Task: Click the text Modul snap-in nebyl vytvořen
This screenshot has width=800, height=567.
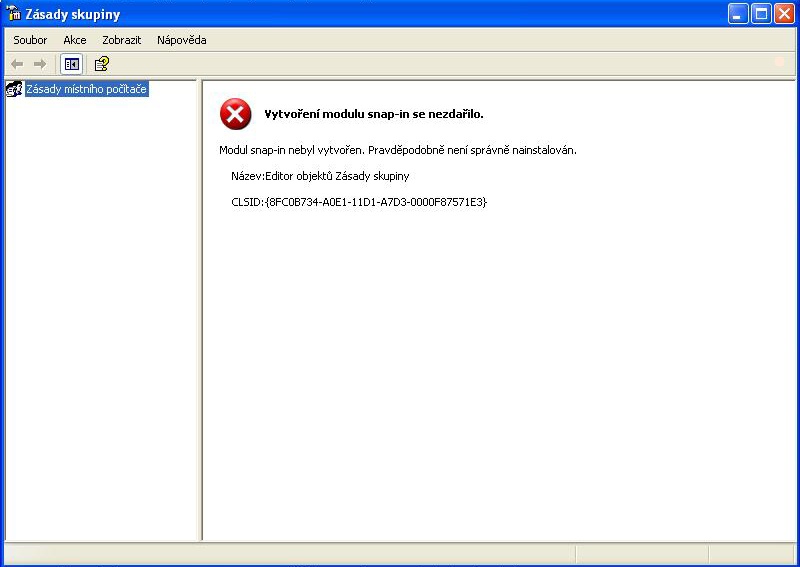Action: (292, 151)
